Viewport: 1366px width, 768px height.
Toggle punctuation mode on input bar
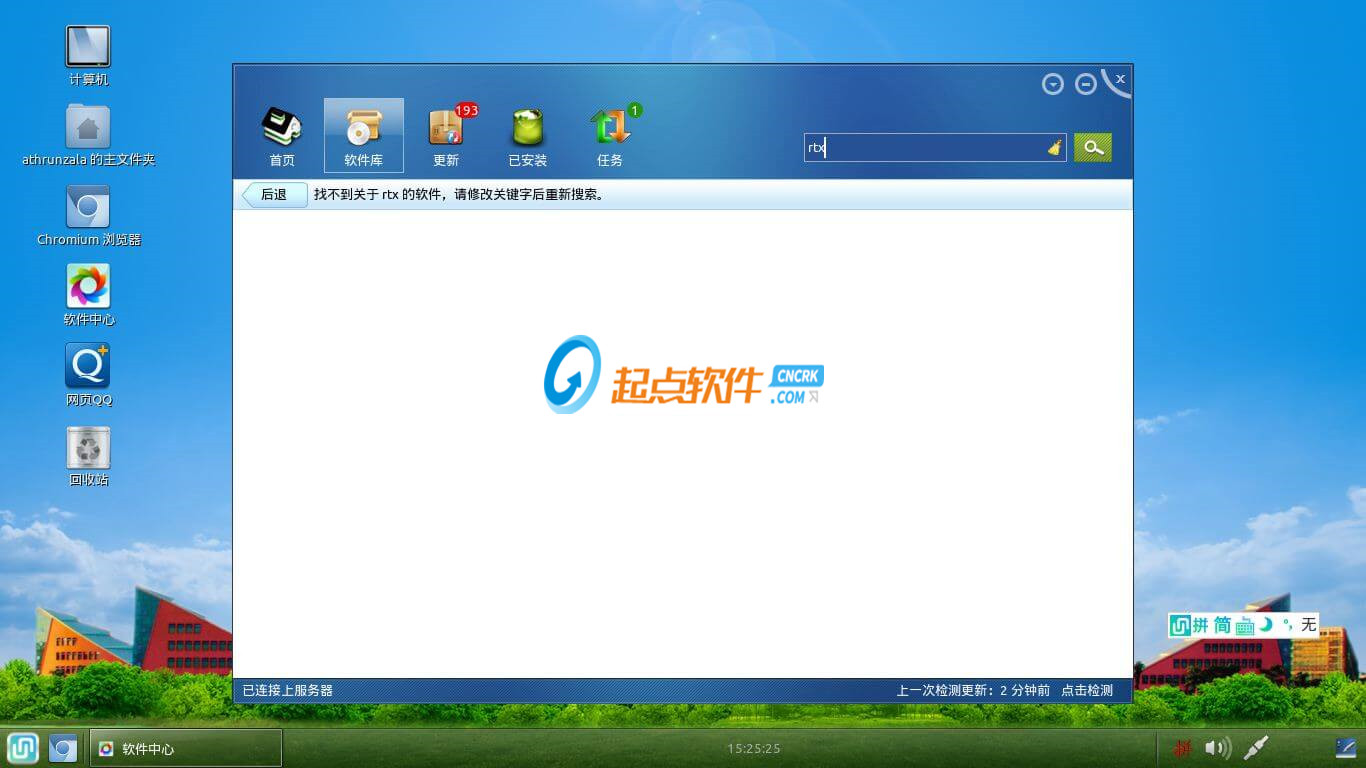(x=1287, y=625)
